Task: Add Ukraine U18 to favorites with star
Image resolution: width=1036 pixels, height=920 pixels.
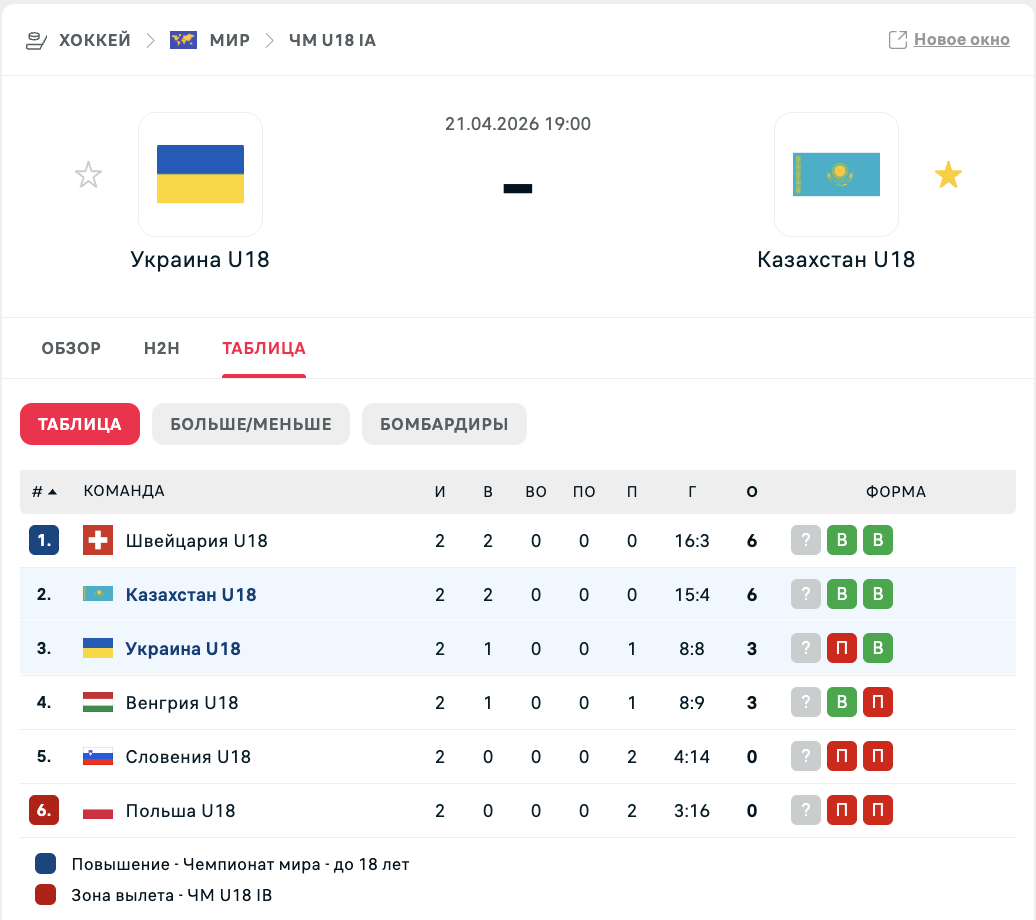Action: pos(89,176)
